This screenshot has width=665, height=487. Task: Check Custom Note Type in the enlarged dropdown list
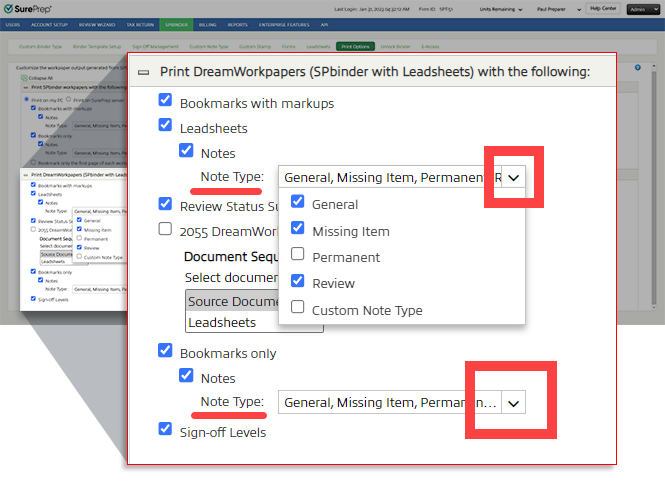tap(297, 307)
